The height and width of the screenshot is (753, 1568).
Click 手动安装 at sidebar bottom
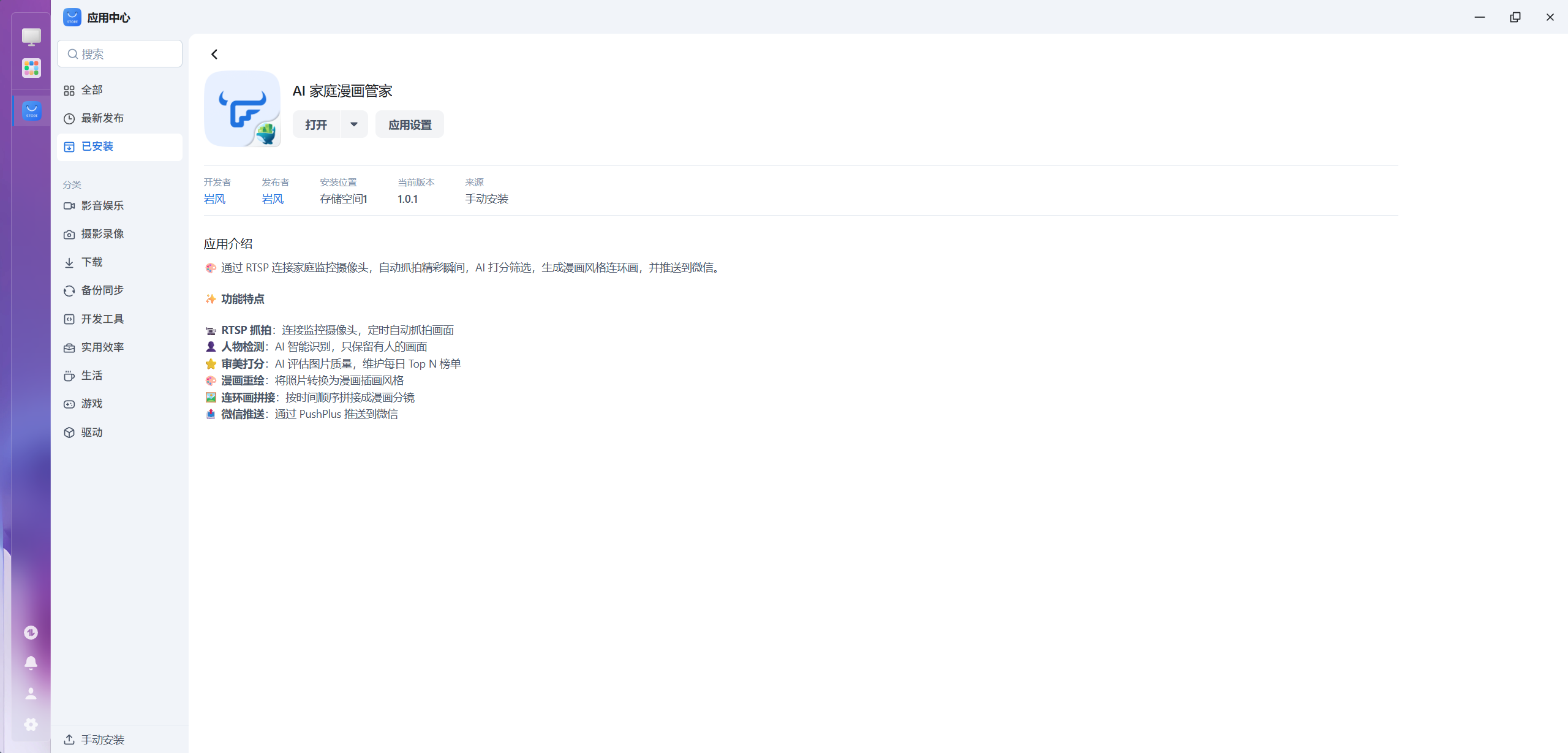pyautogui.click(x=102, y=740)
